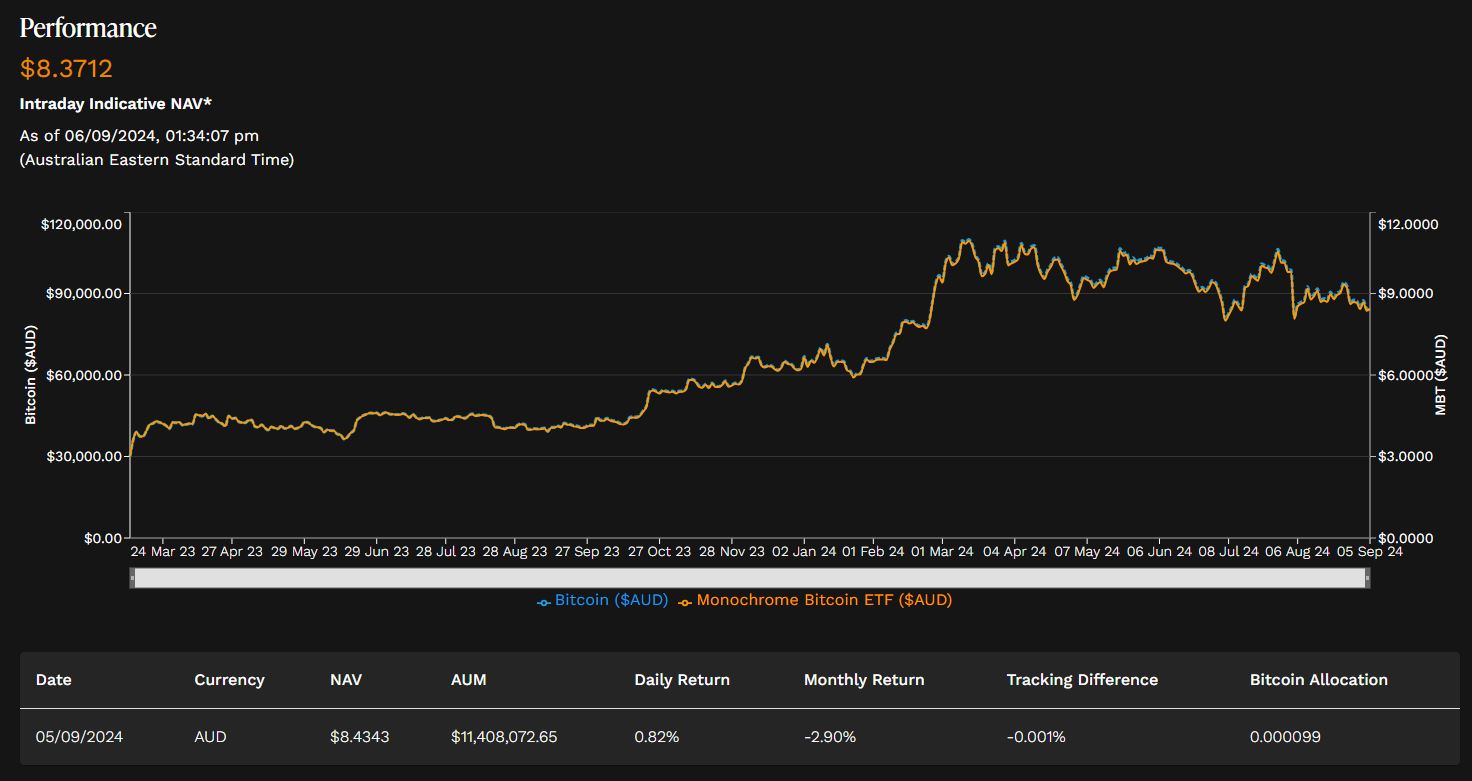Select the Date column header
The height and width of the screenshot is (781, 1472).
pos(53,679)
